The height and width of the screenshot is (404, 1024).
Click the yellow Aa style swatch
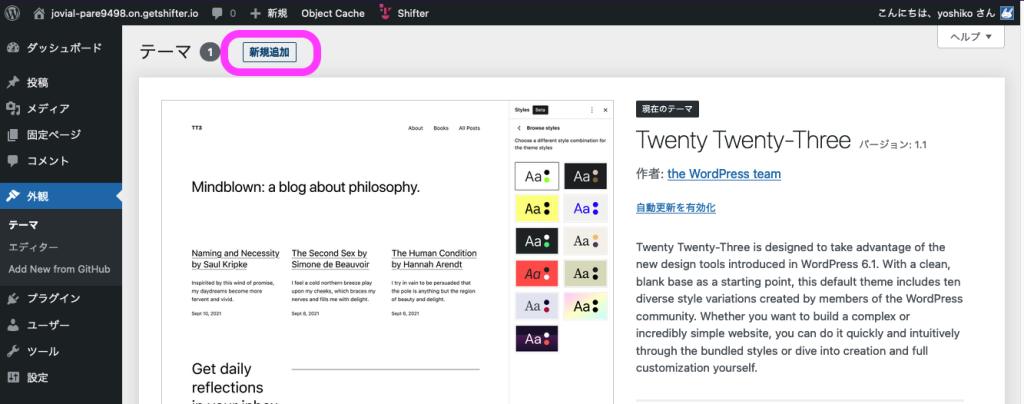click(537, 209)
